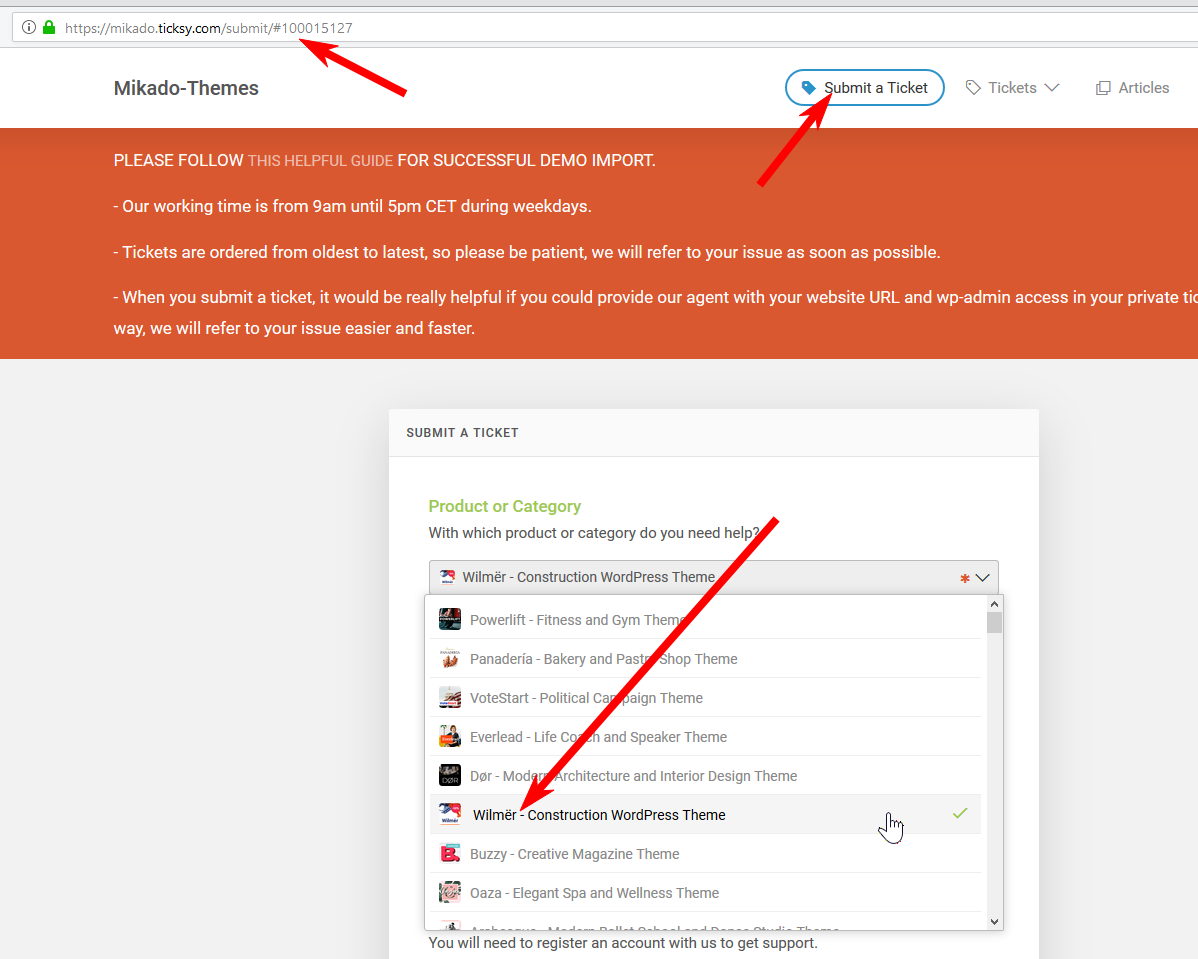This screenshot has height=959, width=1198.
Task: Click the Submit a Ticket button
Action: click(x=864, y=88)
